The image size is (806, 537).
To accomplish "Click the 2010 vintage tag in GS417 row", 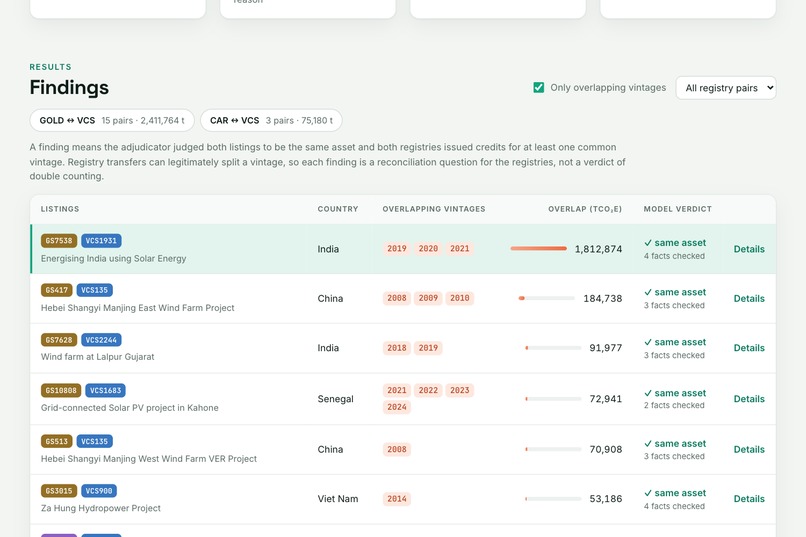I will (460, 298).
